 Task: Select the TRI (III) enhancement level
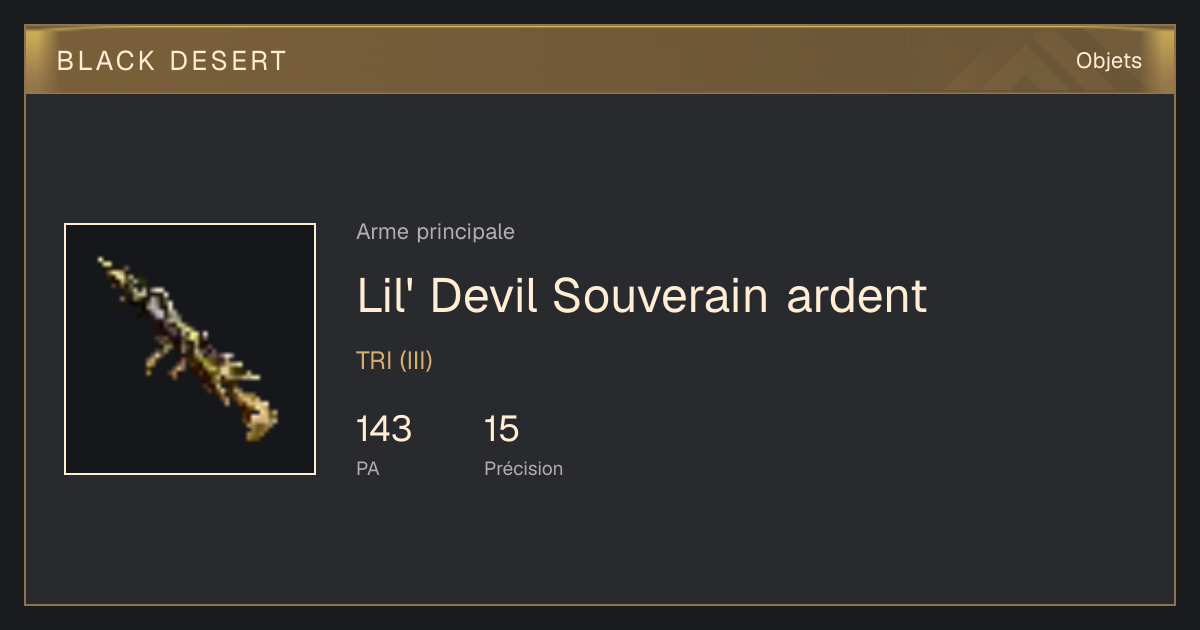394,361
